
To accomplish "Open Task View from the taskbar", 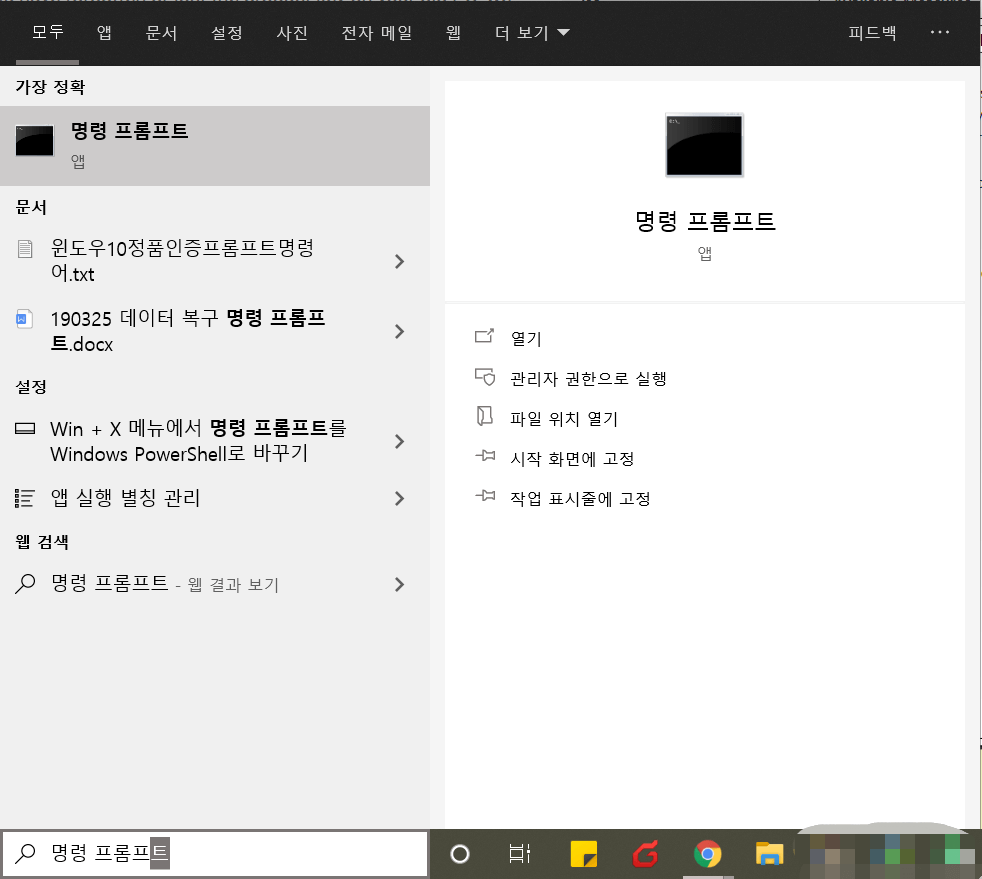I will click(x=520, y=855).
